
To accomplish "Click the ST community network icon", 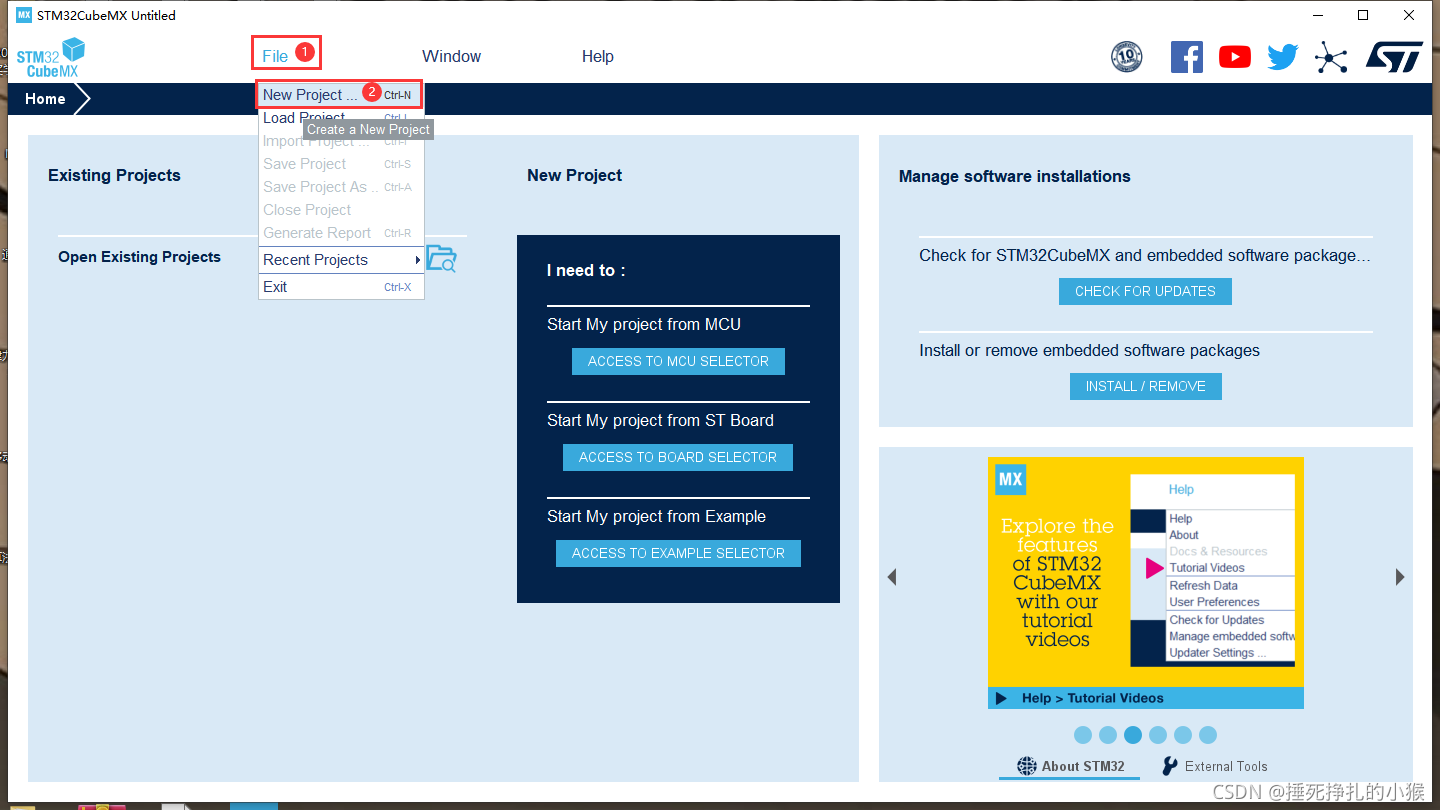I will (x=1331, y=57).
